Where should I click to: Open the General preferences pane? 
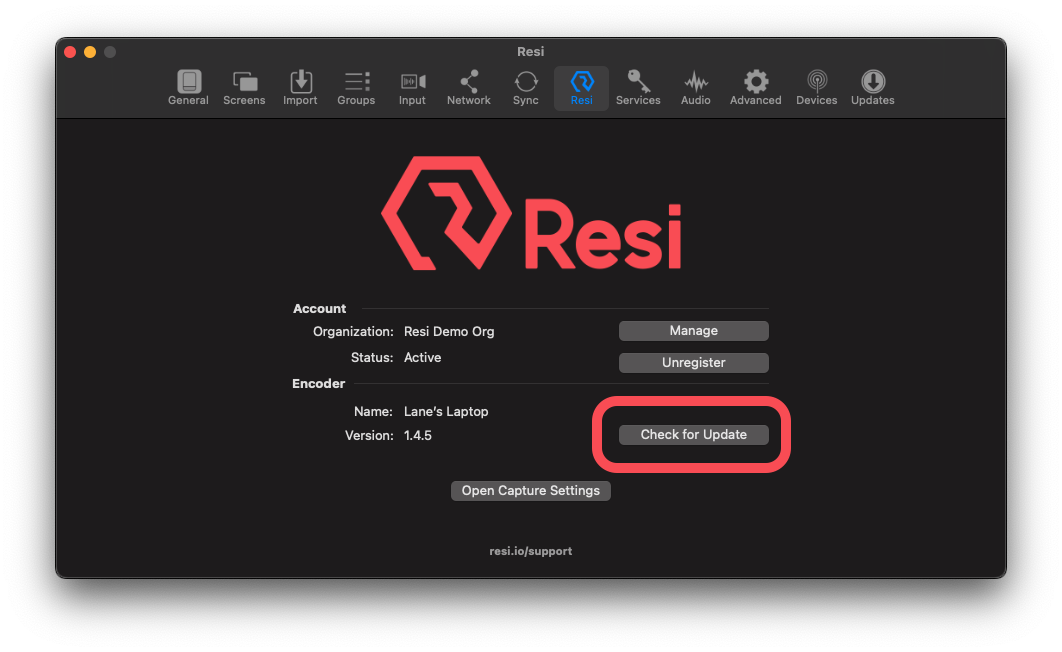click(188, 87)
